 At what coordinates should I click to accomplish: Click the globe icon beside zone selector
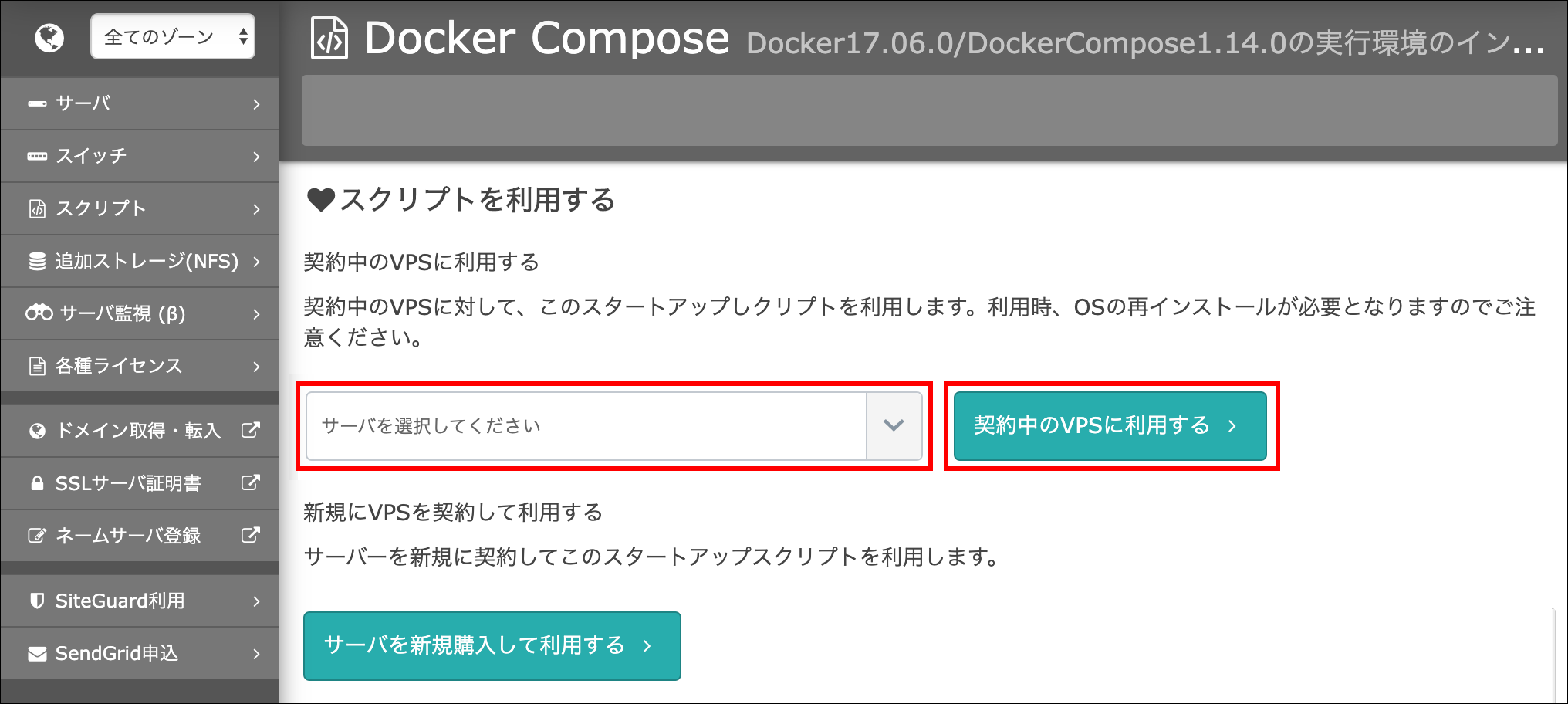(x=49, y=37)
